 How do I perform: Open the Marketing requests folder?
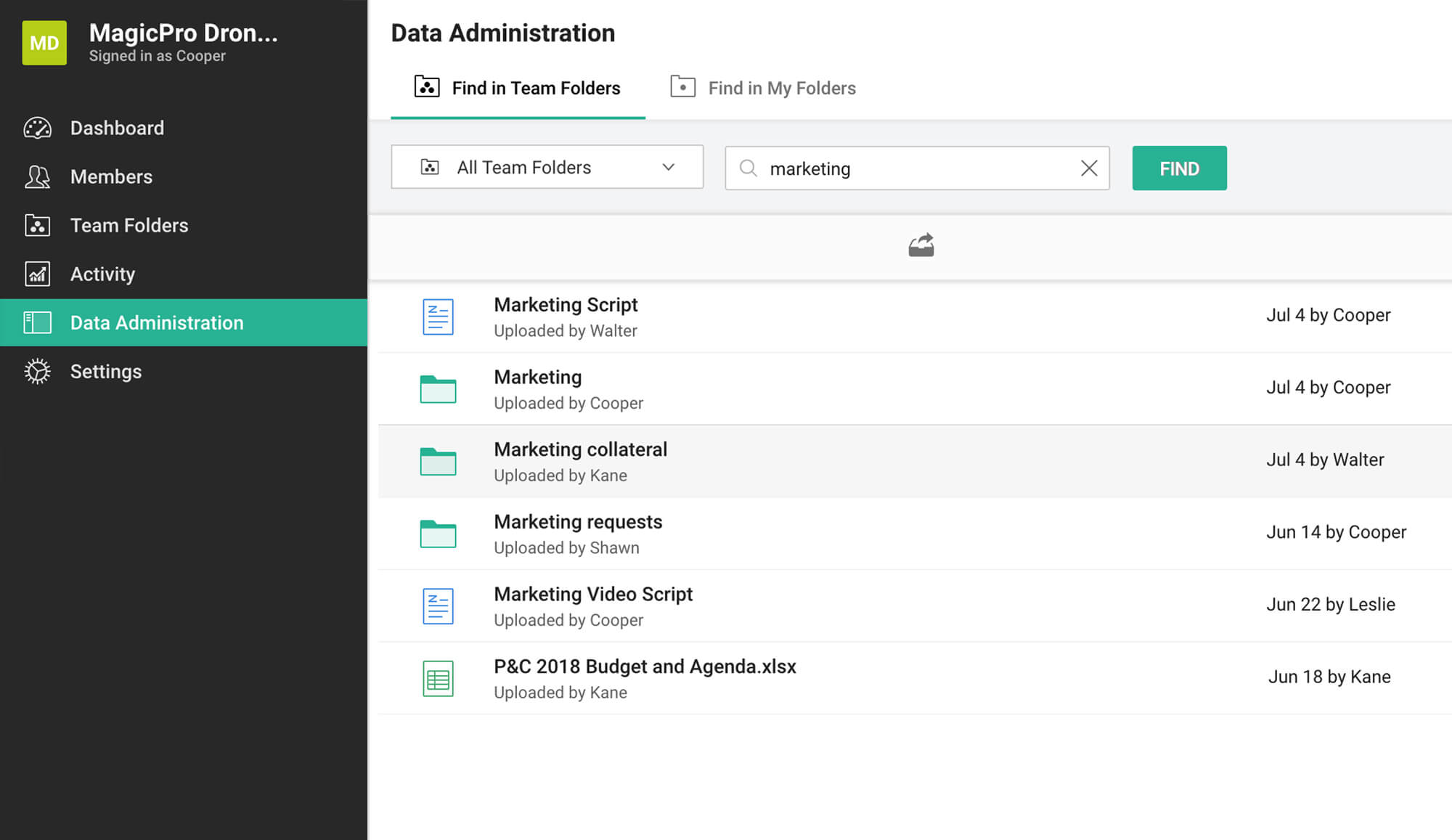point(578,521)
